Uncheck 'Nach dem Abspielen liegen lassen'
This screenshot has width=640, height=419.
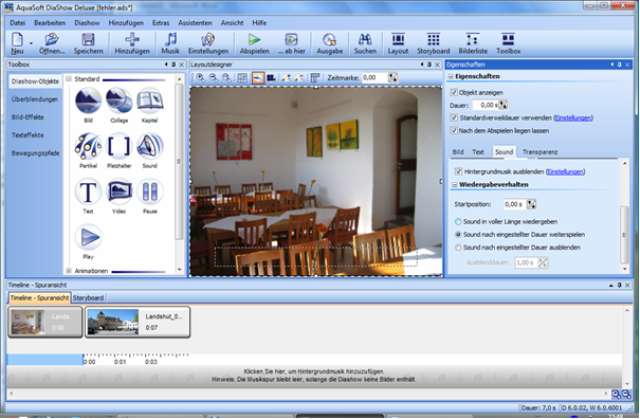[455, 130]
